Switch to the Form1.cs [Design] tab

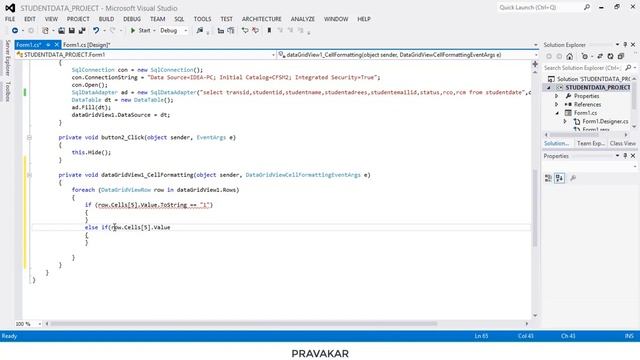[87, 45]
